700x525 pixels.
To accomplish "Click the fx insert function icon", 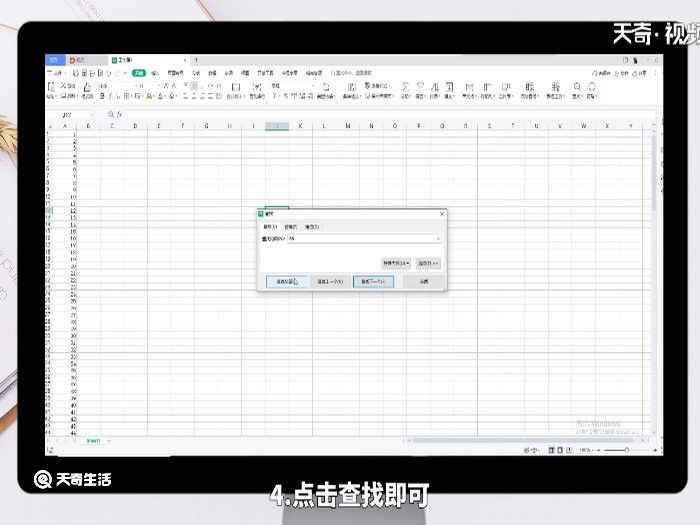I will pos(119,115).
